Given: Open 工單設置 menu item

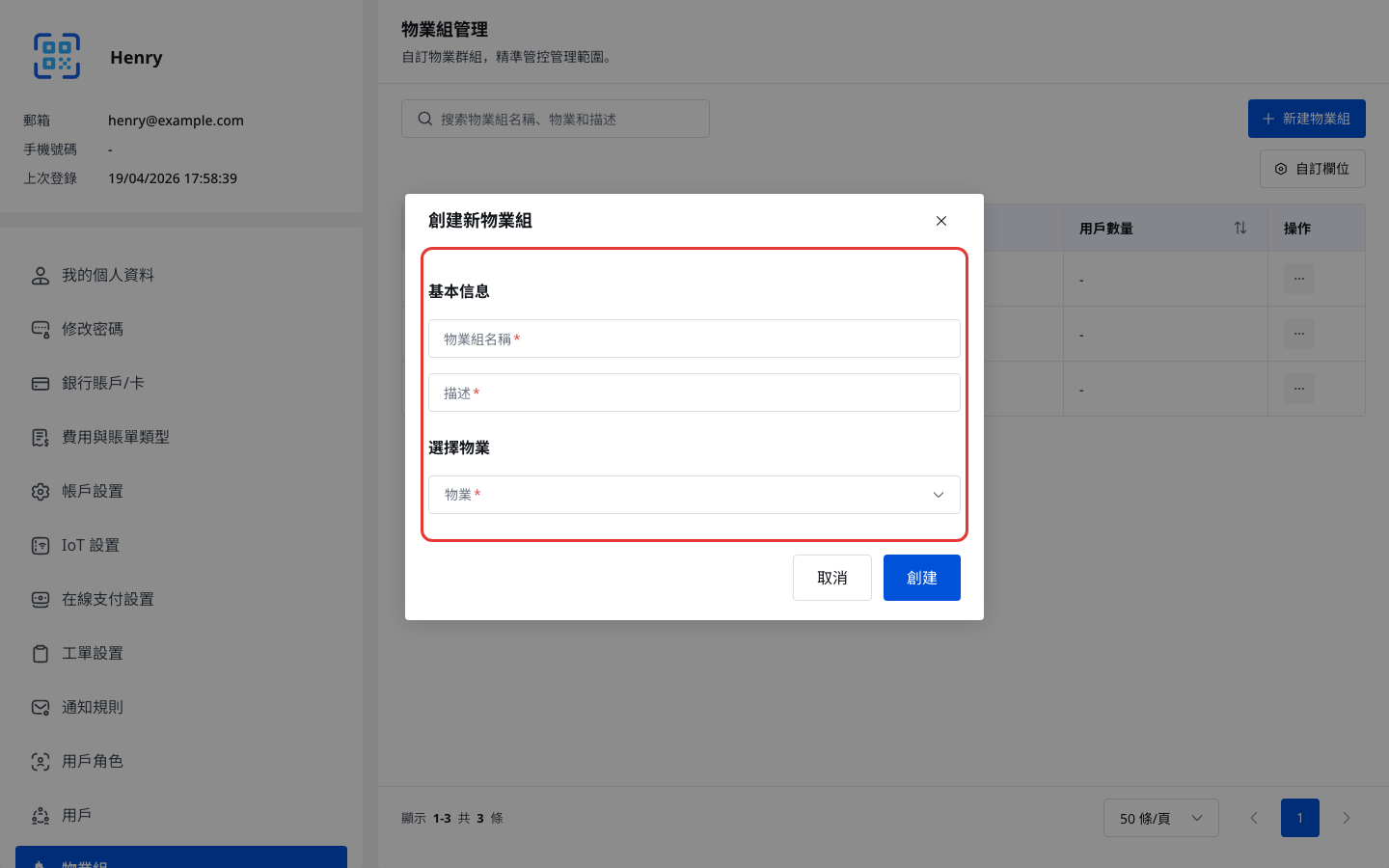Looking at the screenshot, I should pos(181,653).
